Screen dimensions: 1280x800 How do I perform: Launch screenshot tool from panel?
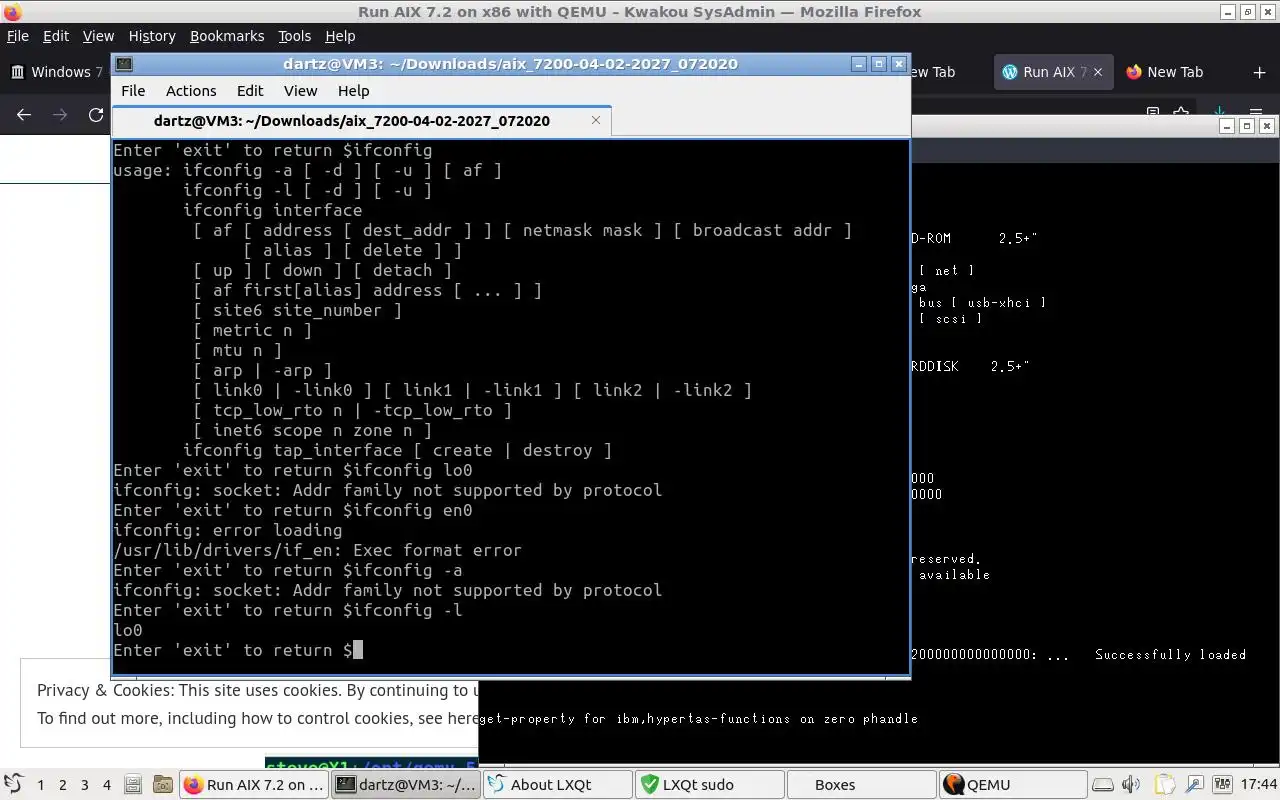[x=162, y=785]
